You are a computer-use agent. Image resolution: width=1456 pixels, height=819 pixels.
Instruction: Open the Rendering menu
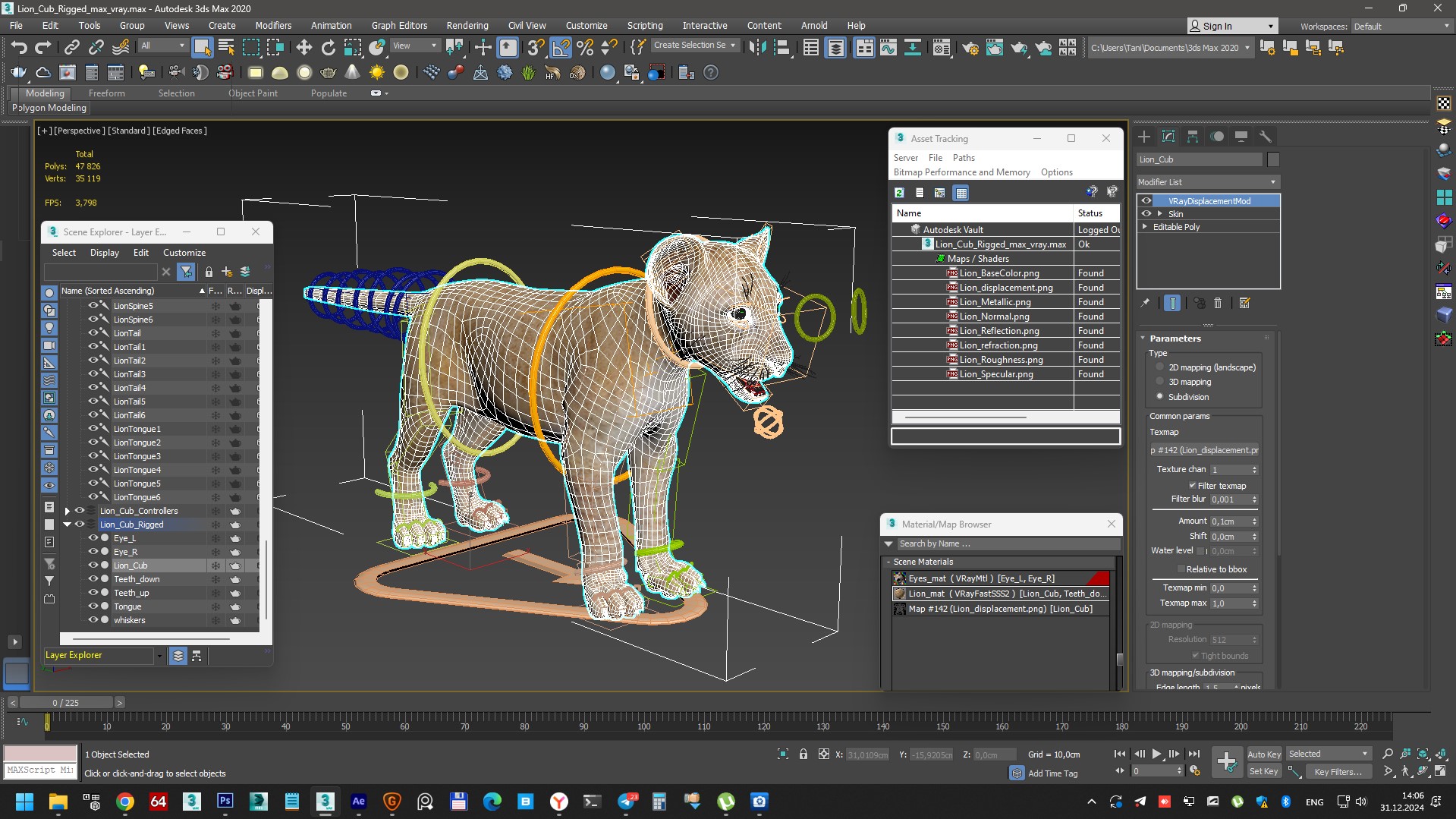pos(467,25)
